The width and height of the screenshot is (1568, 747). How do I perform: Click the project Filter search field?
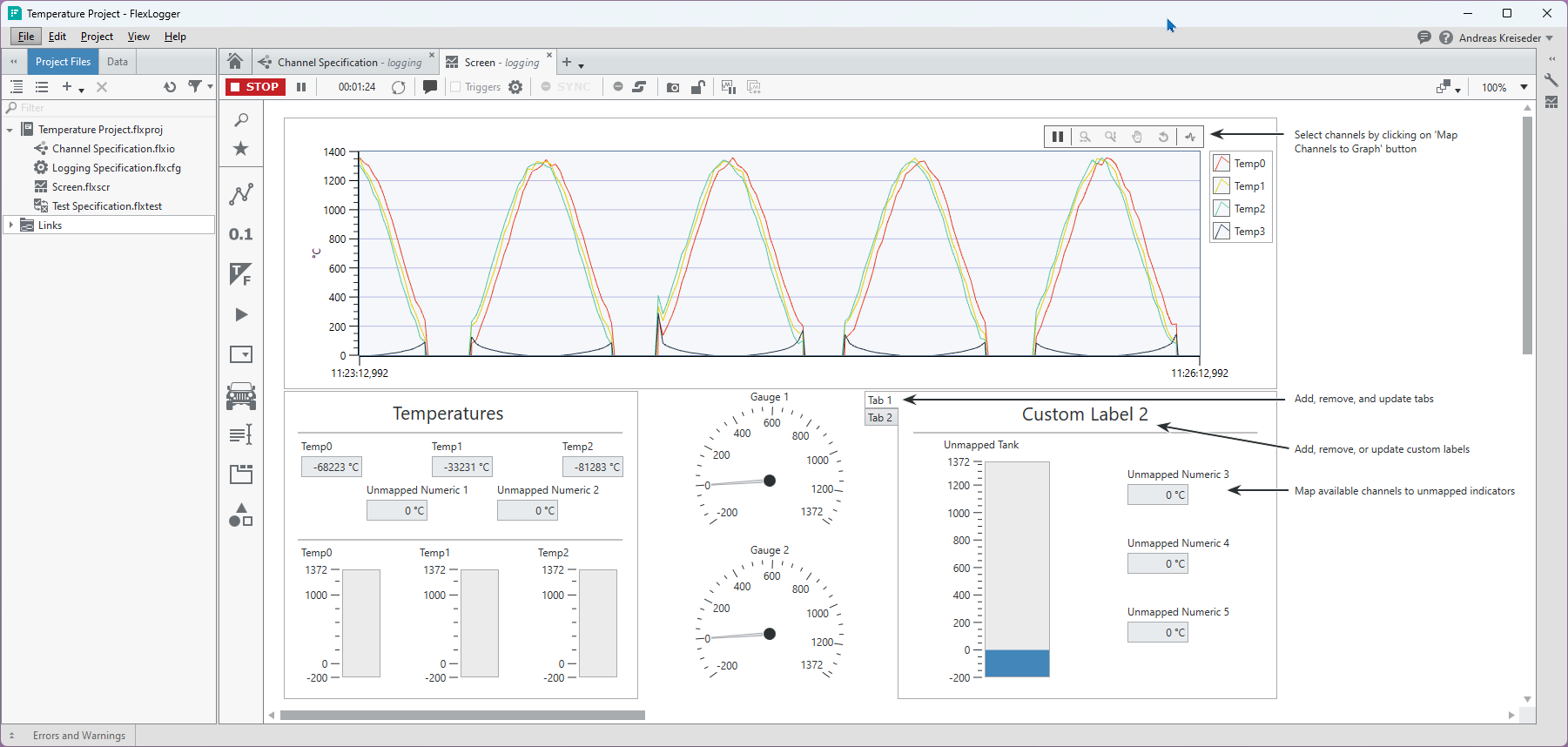pos(109,108)
